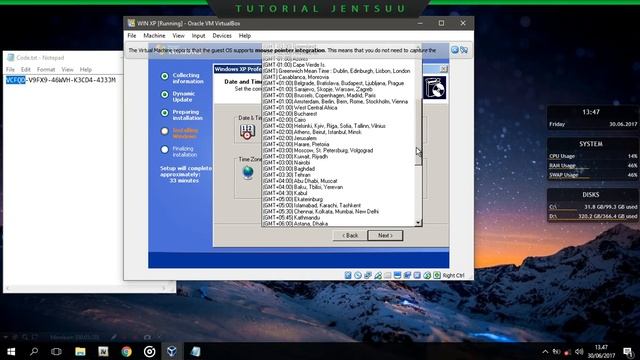
Task: Click the network adapter icon in VirtualBox status bar
Action: 368,275
